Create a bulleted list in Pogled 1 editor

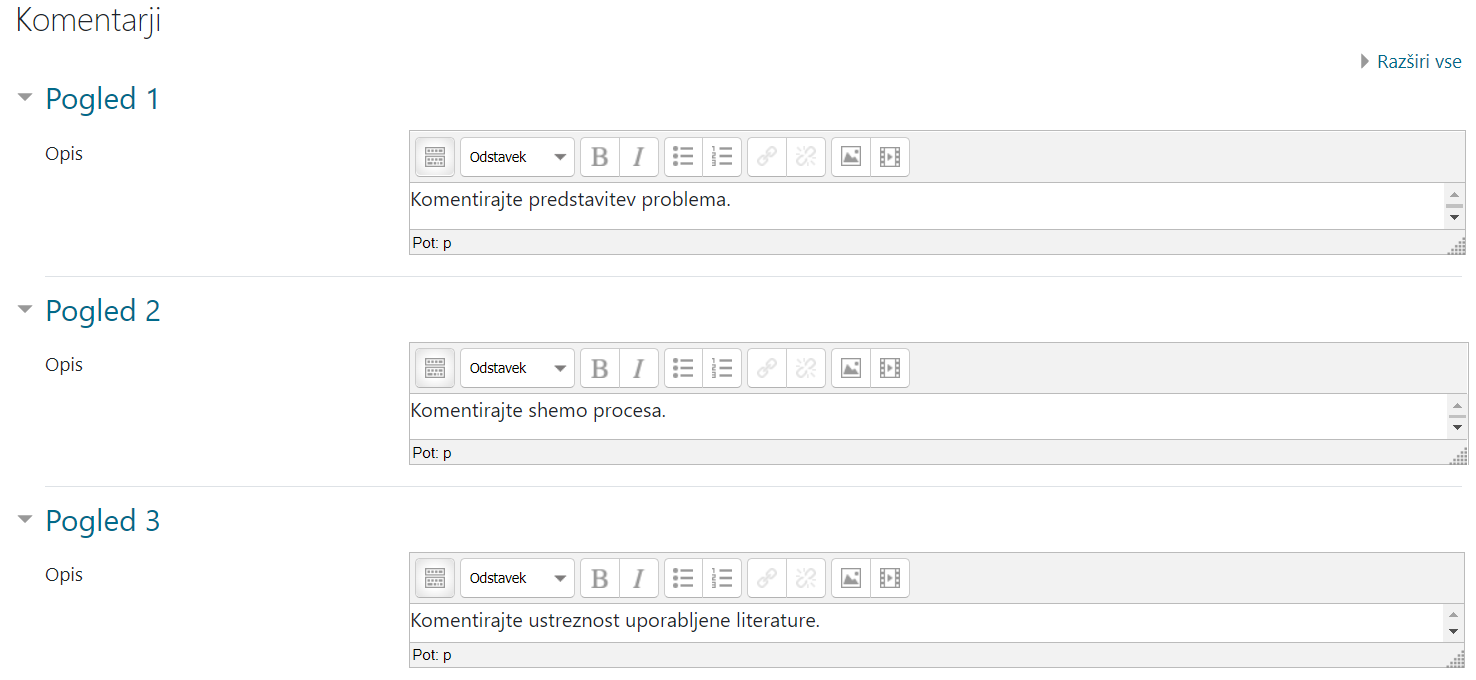[682, 157]
